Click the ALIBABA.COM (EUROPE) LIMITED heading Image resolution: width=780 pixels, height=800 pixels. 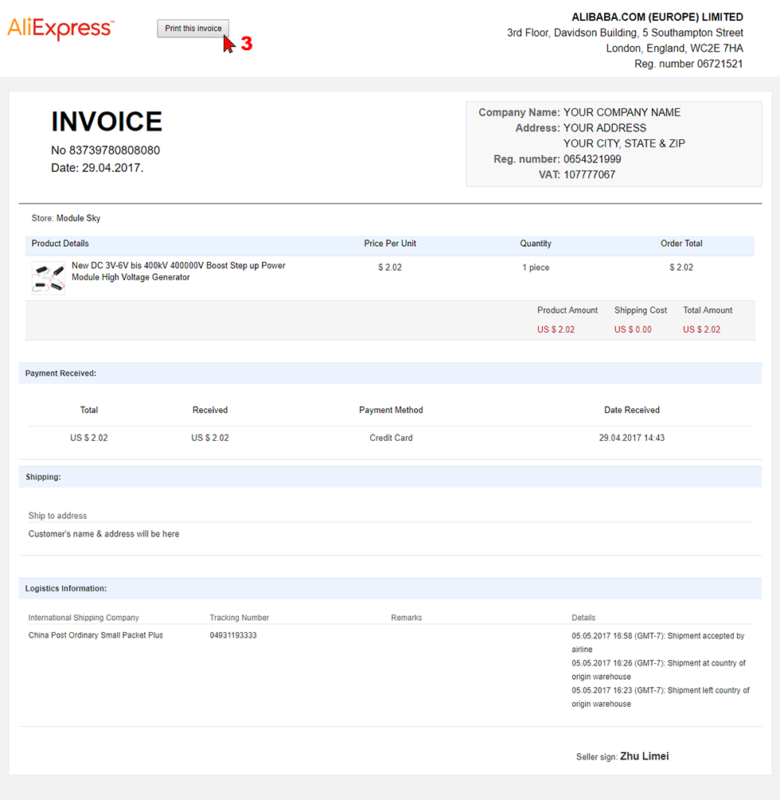657,17
